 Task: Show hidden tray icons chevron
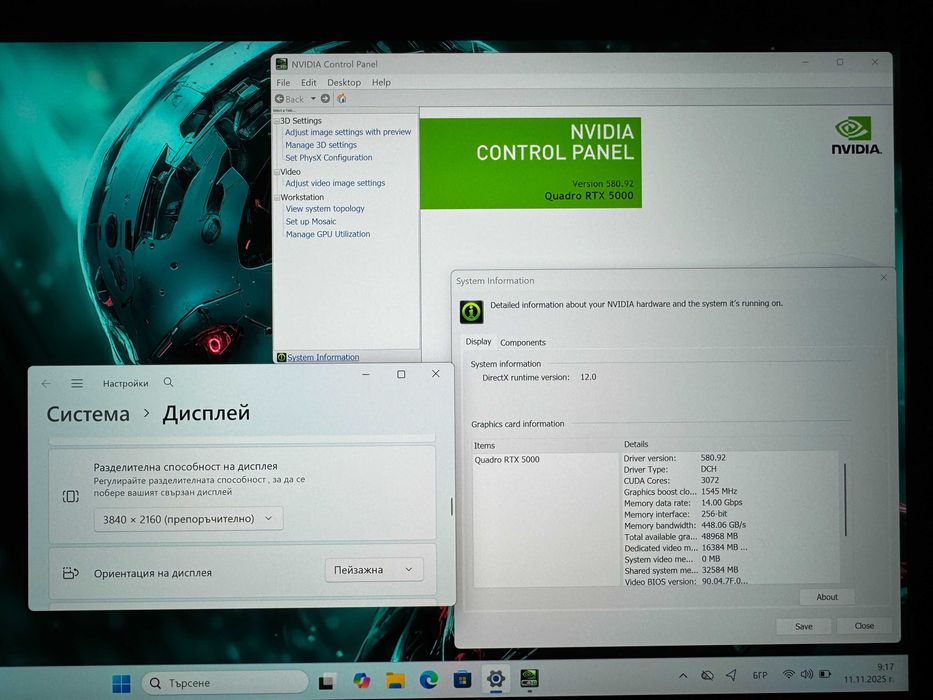683,676
